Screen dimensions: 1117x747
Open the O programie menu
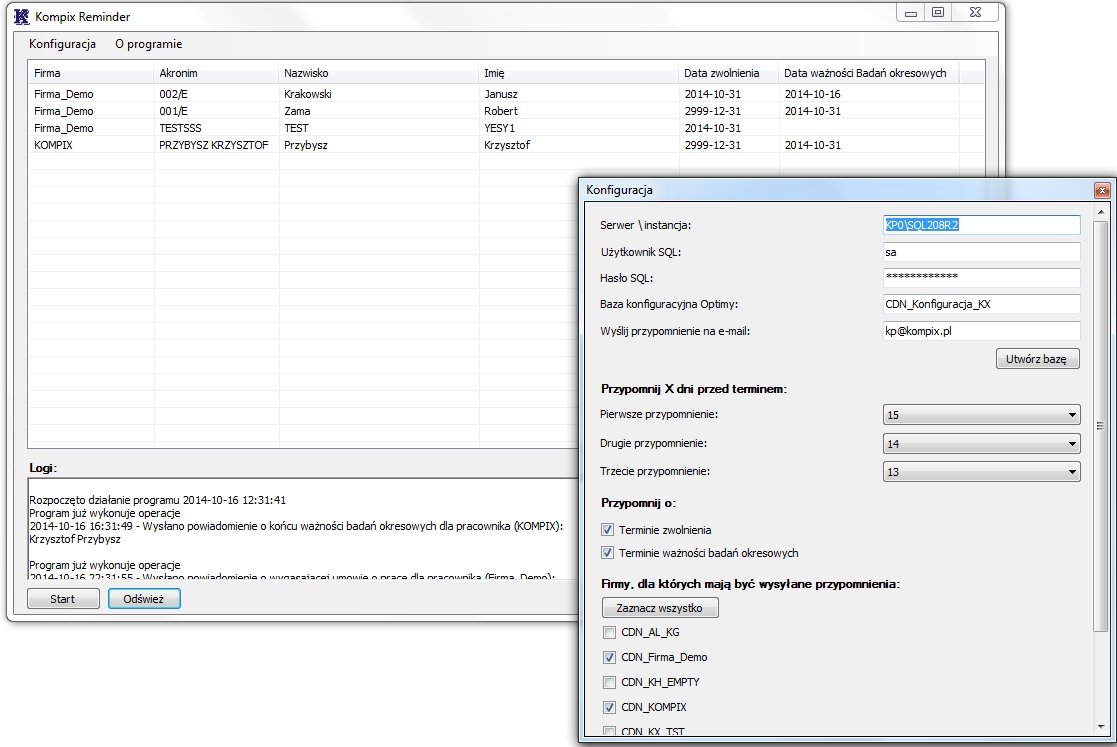[x=149, y=44]
